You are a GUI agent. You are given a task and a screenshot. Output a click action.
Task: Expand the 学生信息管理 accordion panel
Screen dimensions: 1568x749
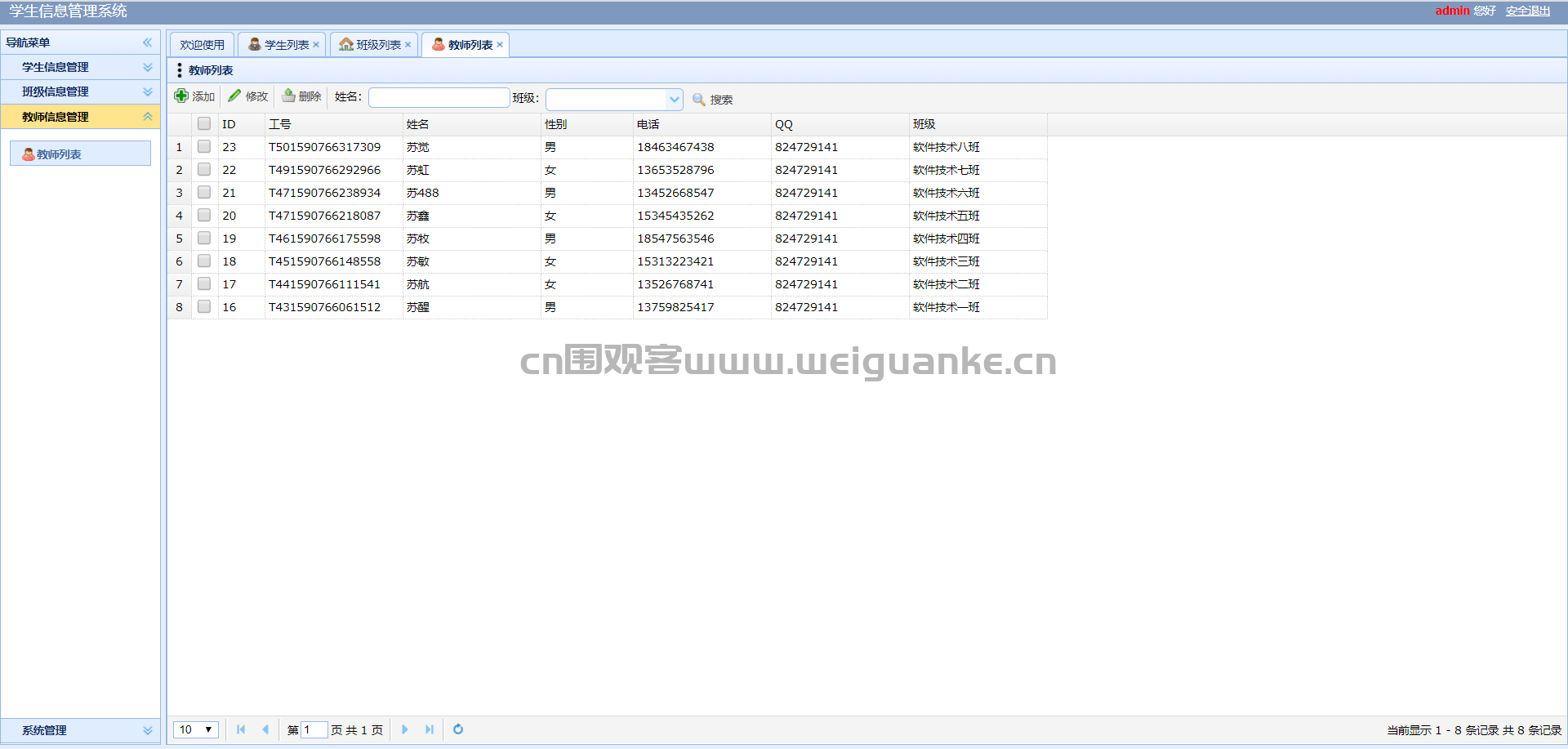[x=80, y=67]
